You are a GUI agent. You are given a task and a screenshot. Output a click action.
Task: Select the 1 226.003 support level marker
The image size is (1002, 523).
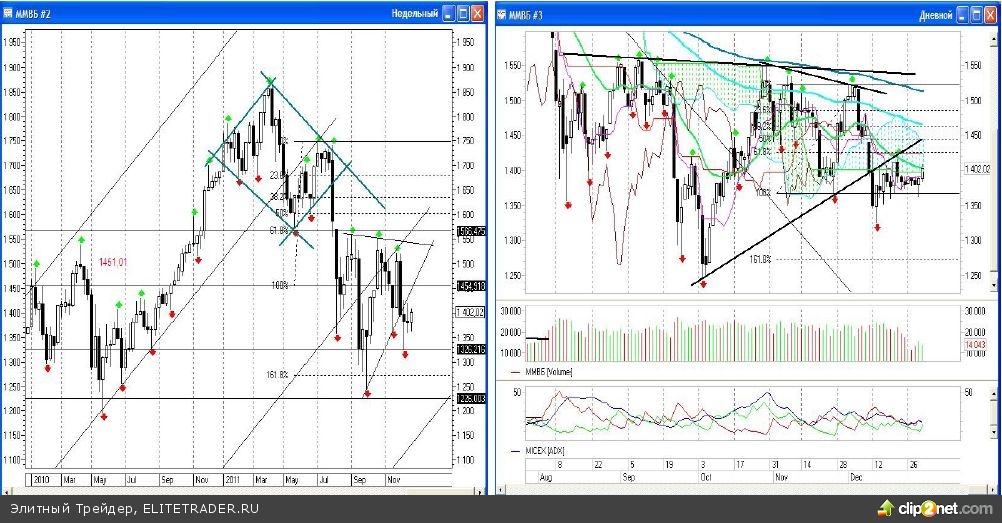[x=470, y=398]
